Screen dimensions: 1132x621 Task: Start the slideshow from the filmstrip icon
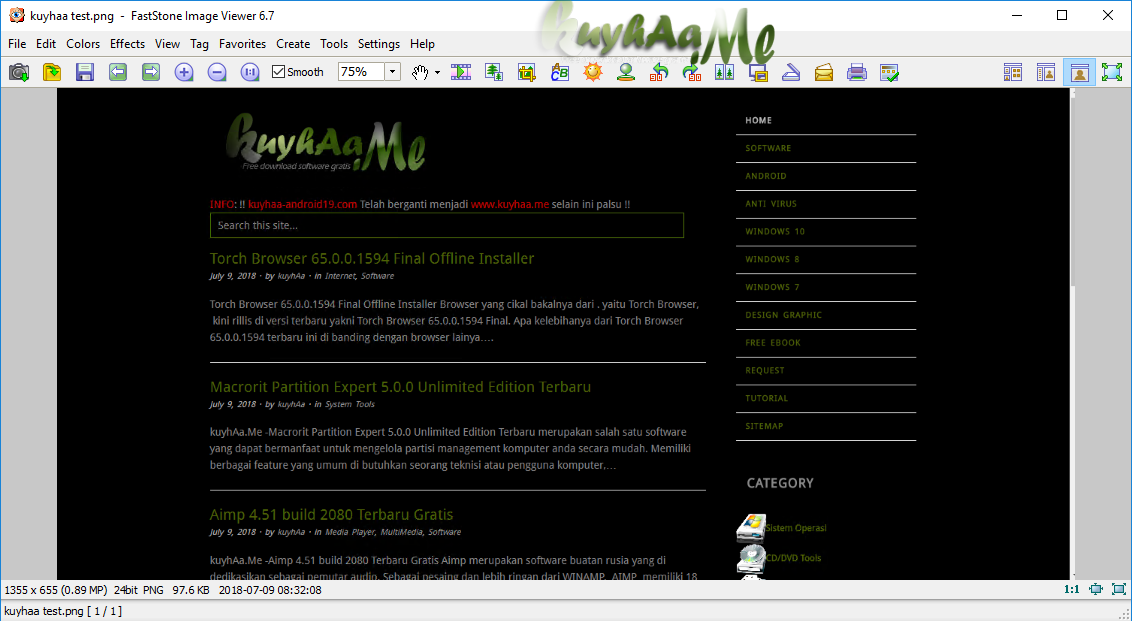click(461, 72)
